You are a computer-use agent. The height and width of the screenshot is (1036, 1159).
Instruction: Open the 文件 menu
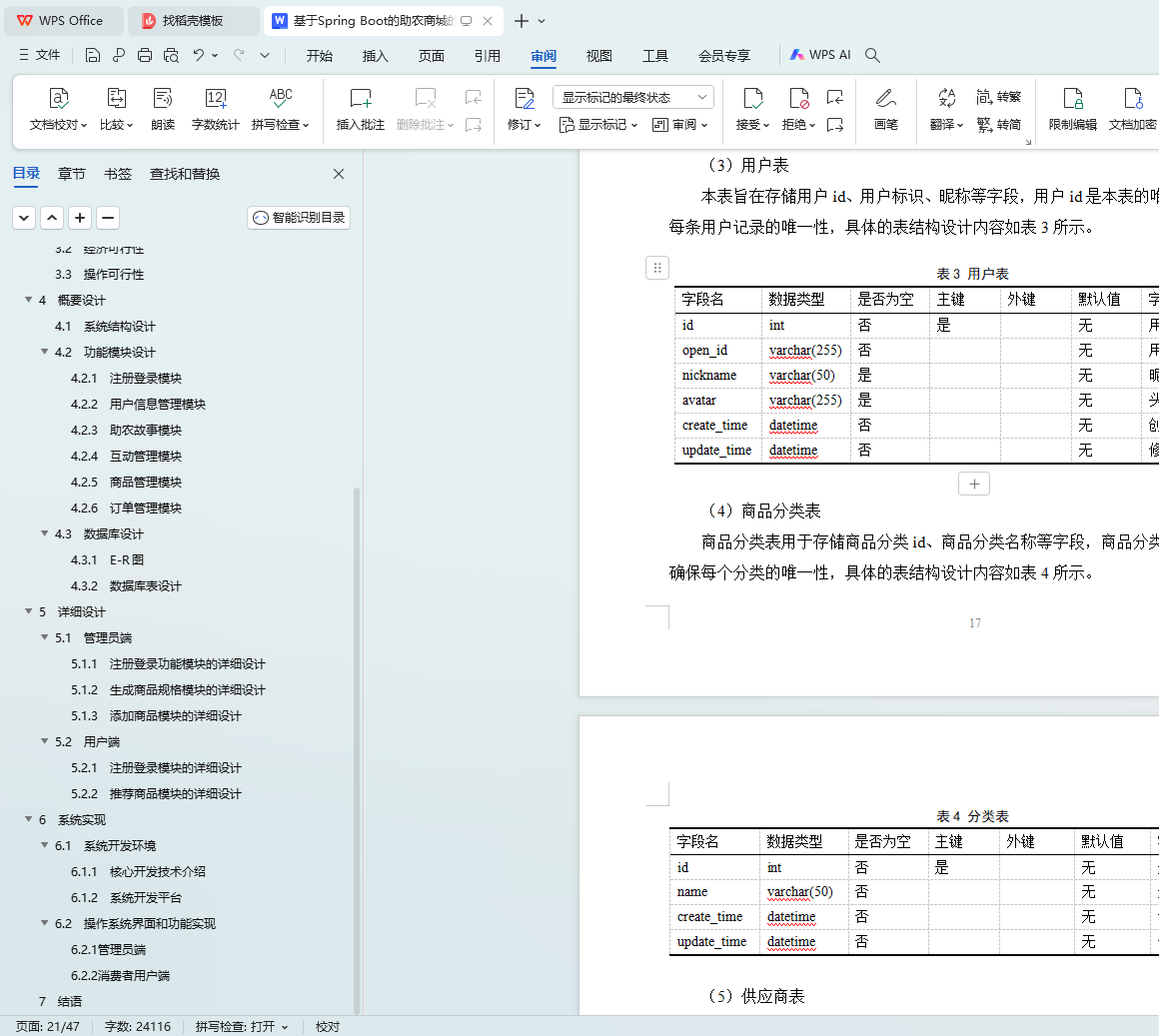tap(40, 55)
